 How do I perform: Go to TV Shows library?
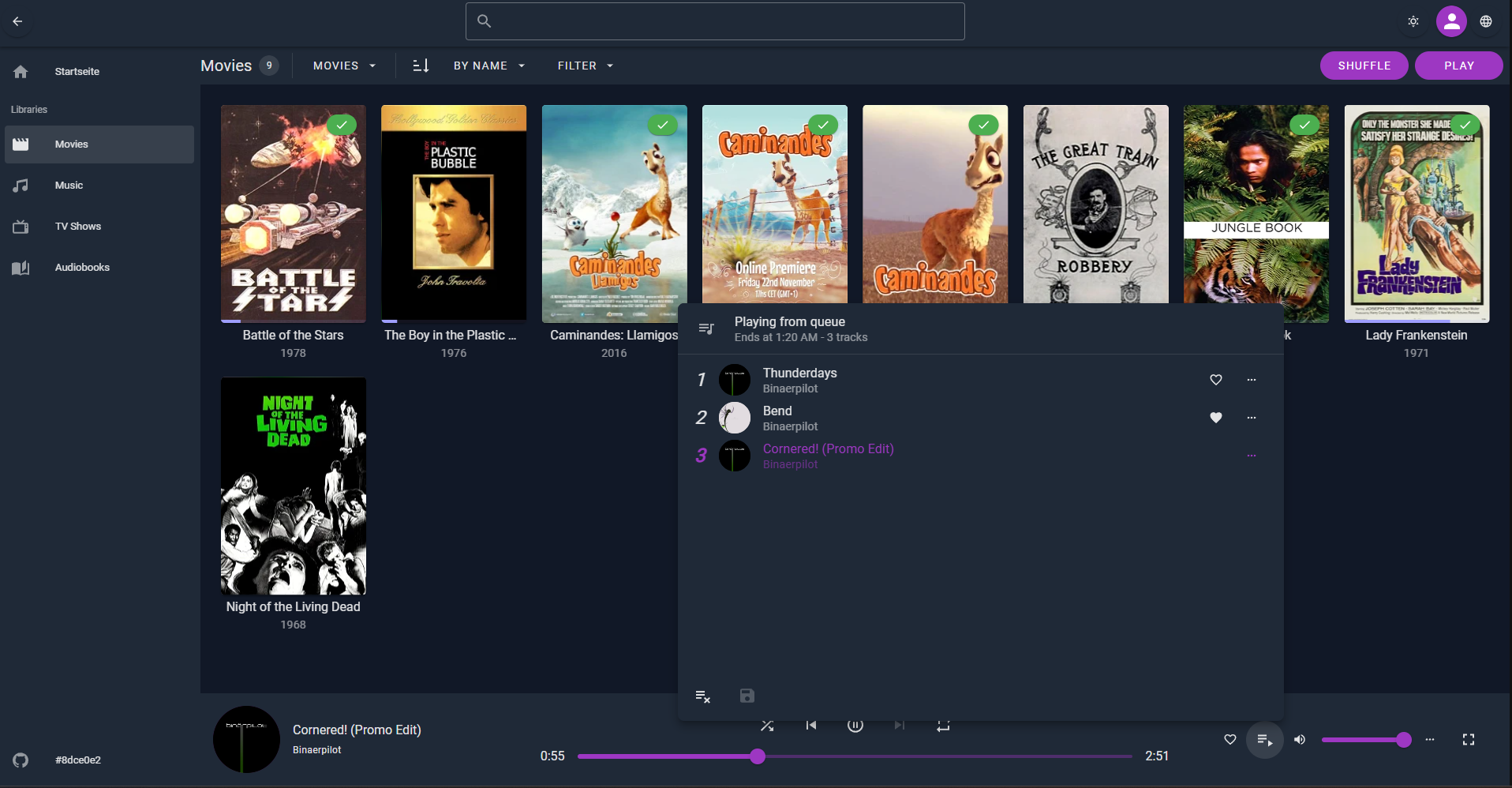point(77,227)
